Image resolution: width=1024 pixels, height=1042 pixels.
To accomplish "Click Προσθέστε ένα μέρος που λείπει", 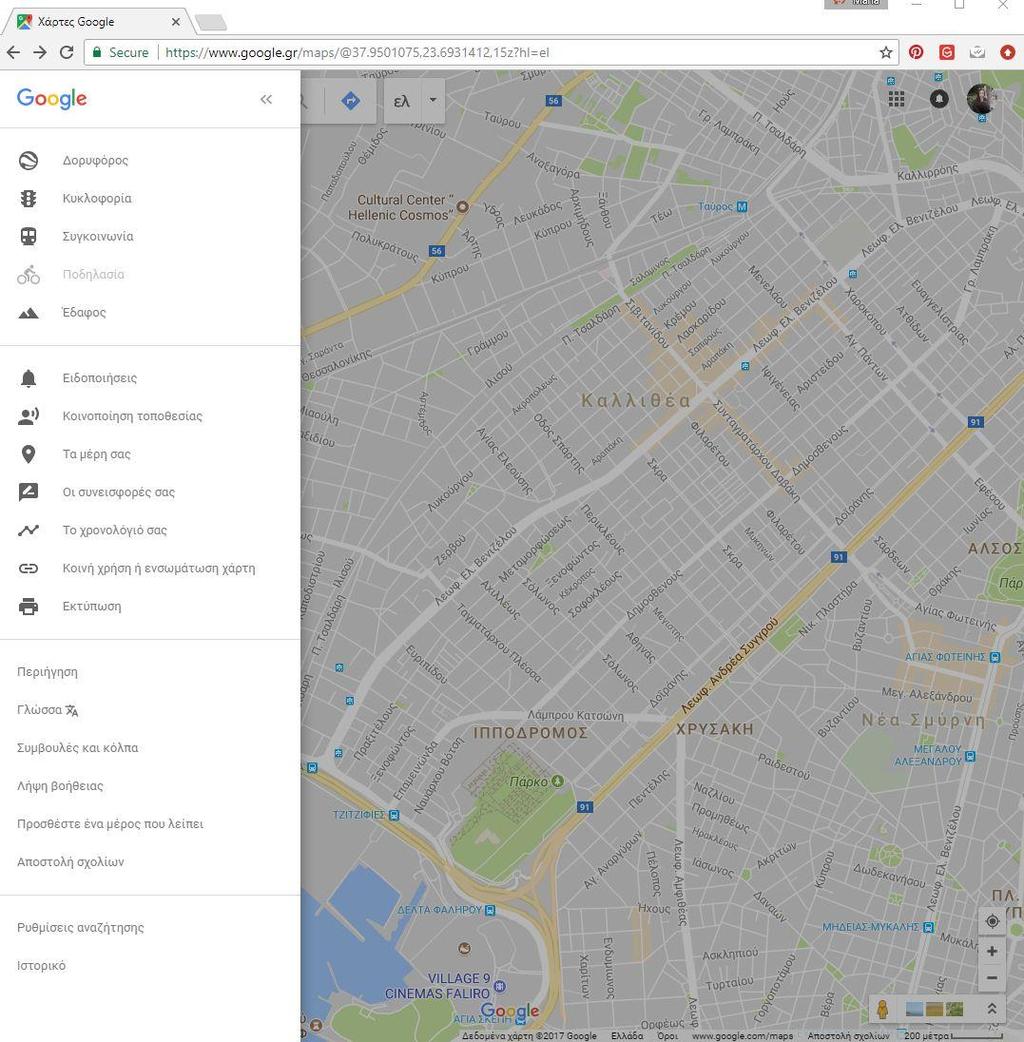I will click(110, 824).
